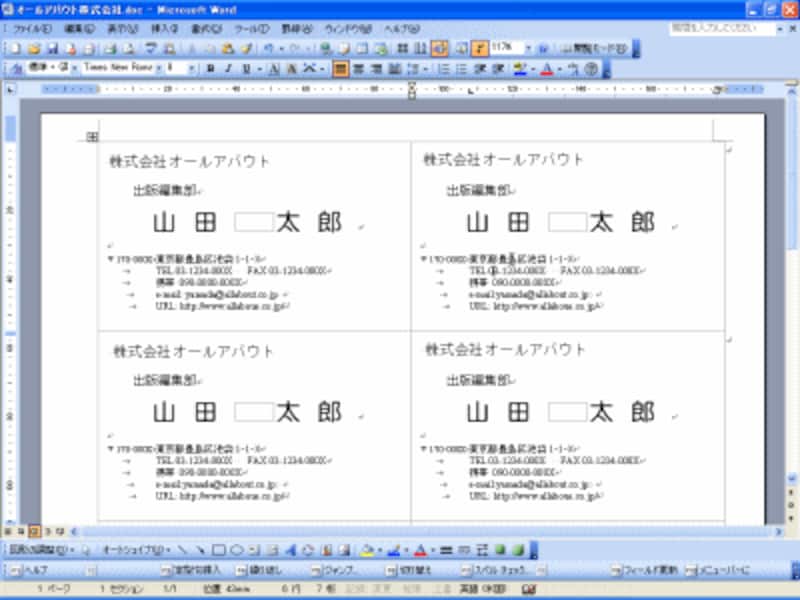This screenshot has height=600, width=800.
Task: Open the Insert menu
Action: click(x=164, y=29)
